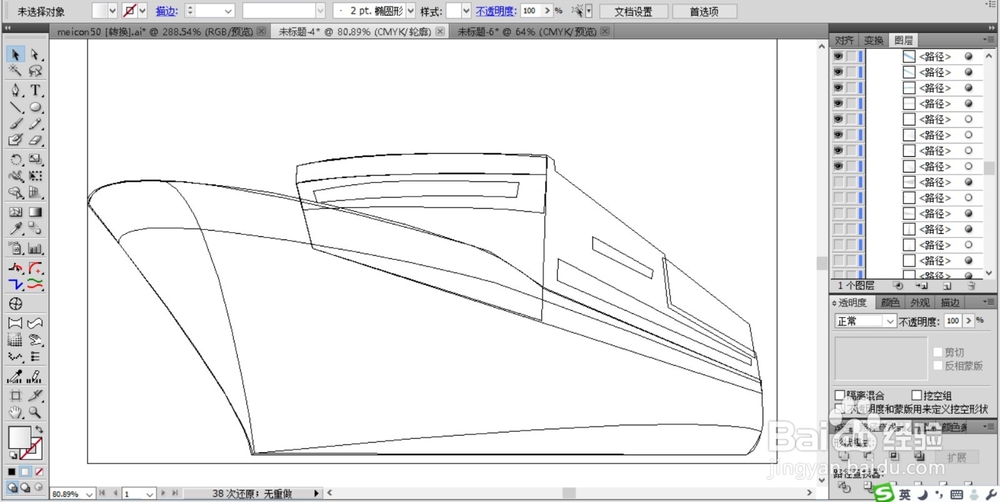Switch toolbox paint mode to Gradient
This screenshot has width=1000, height=502.
point(26,472)
